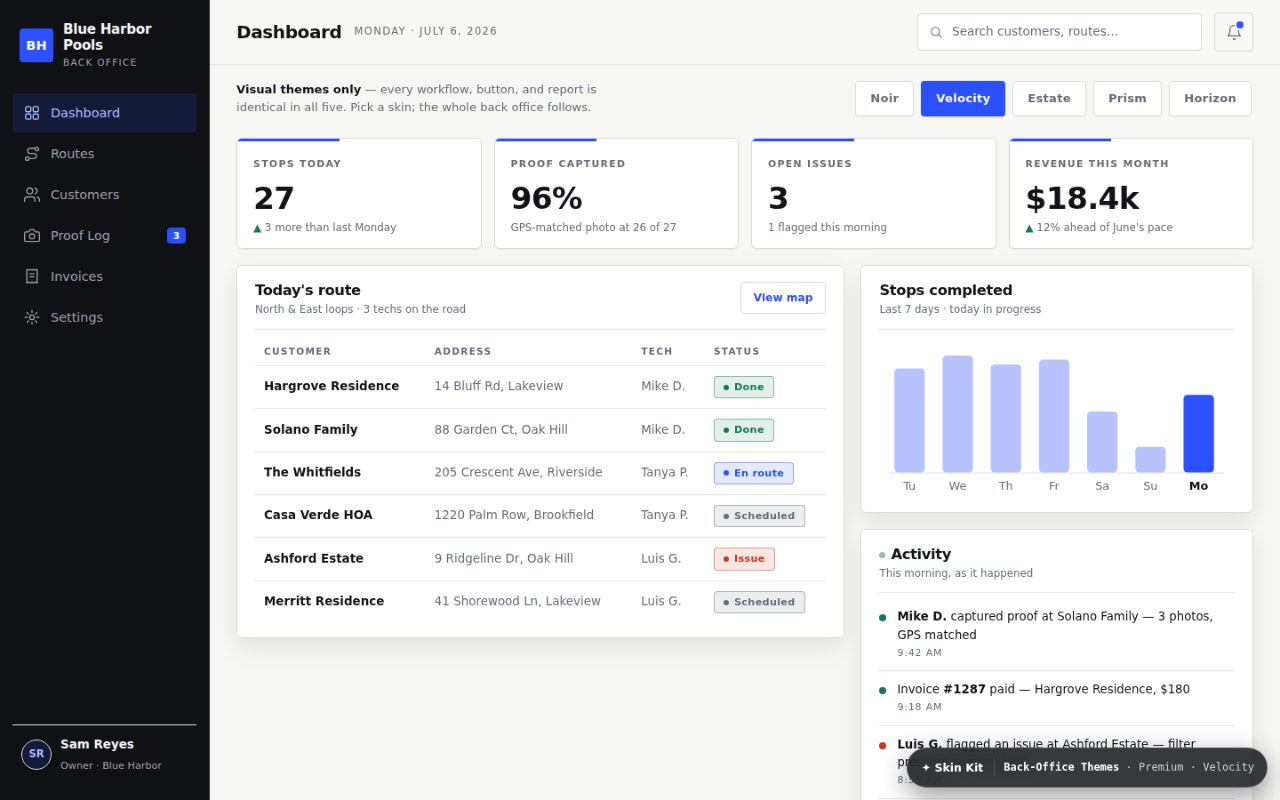Screen dimensions: 1280x800
Task: Click Scheduled badge for Merritt Residence
Action: [759, 602]
